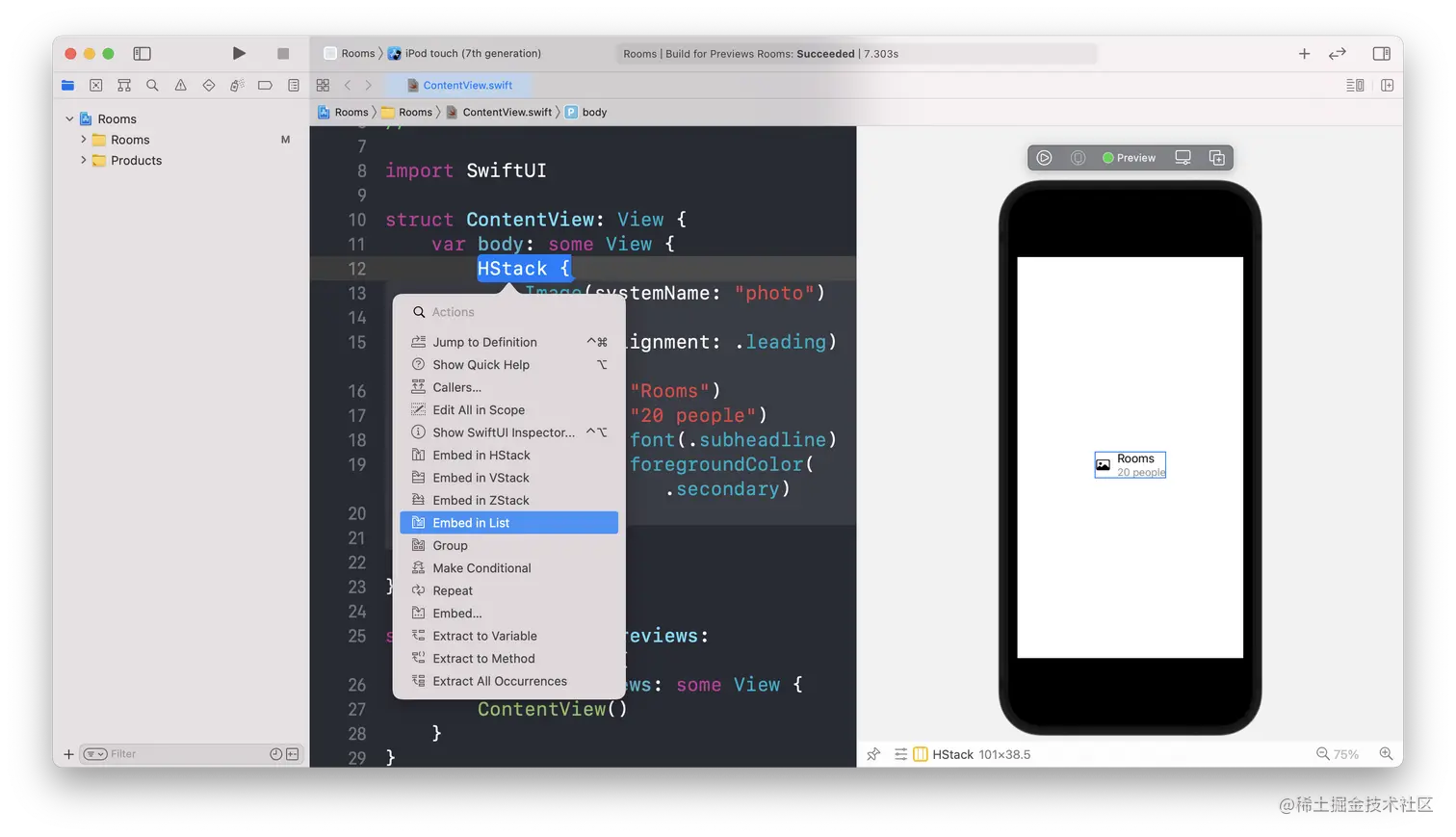Open preview on device settings
This screenshot has height=837, width=1456.
coord(1183,158)
